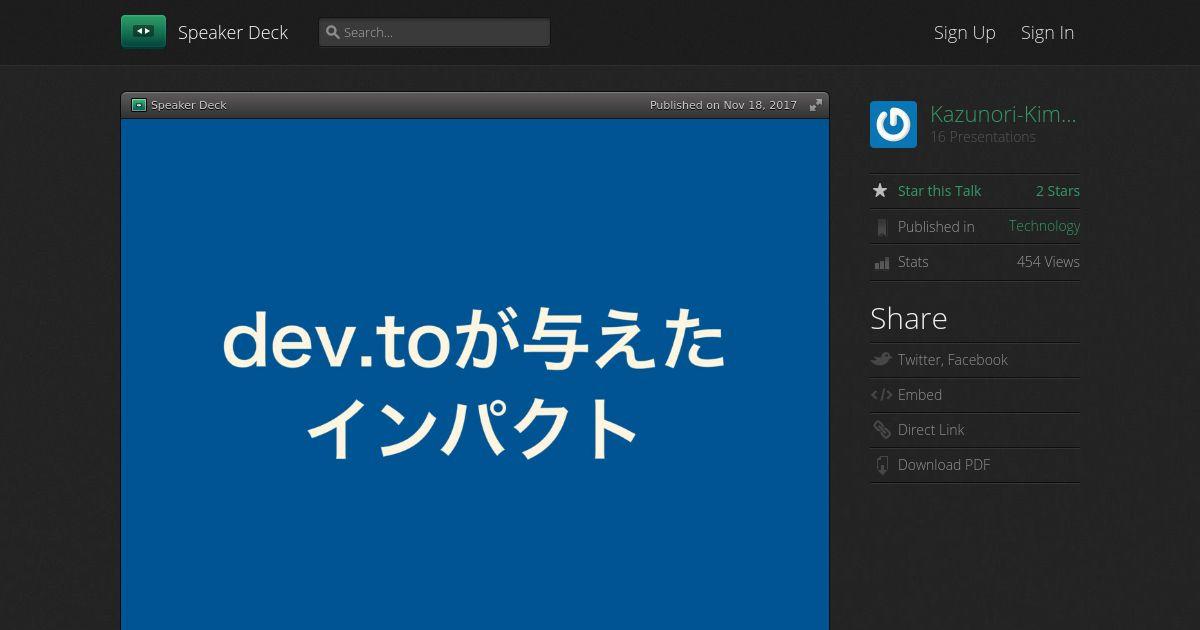1200x630 pixels.
Task: Click the 2 Stars count
Action: pyautogui.click(x=1057, y=191)
